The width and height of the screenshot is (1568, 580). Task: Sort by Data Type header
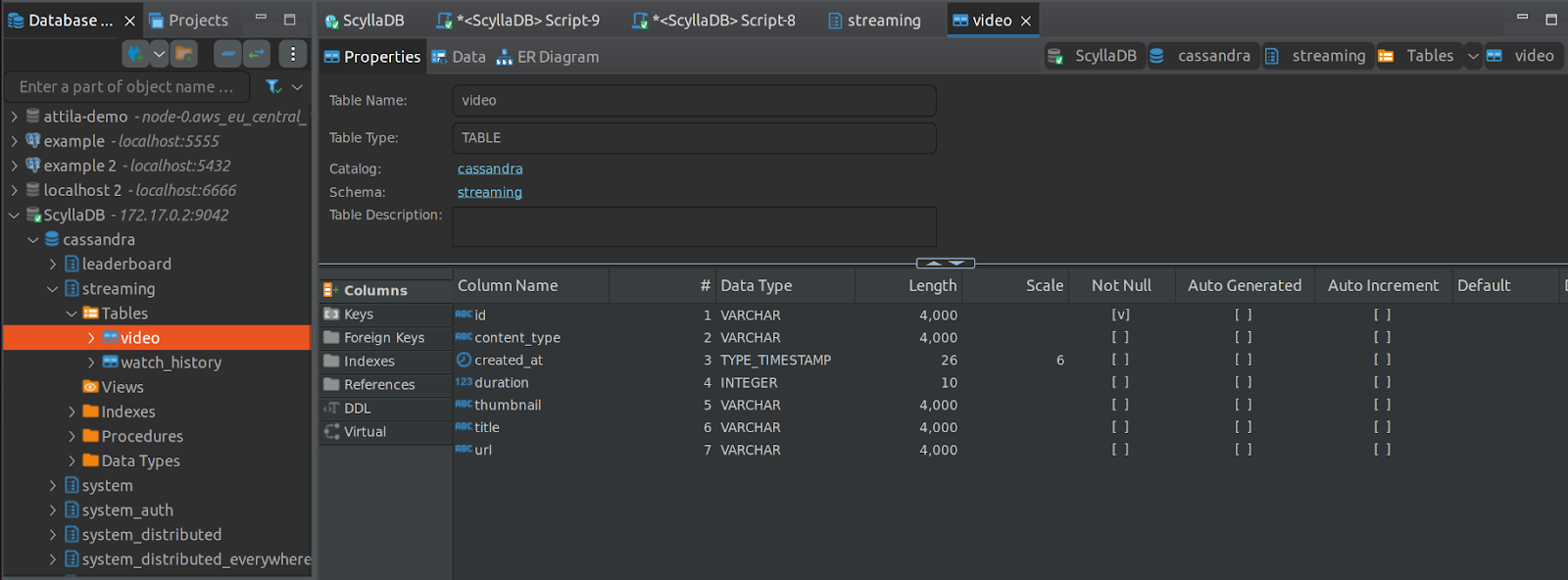(x=785, y=285)
